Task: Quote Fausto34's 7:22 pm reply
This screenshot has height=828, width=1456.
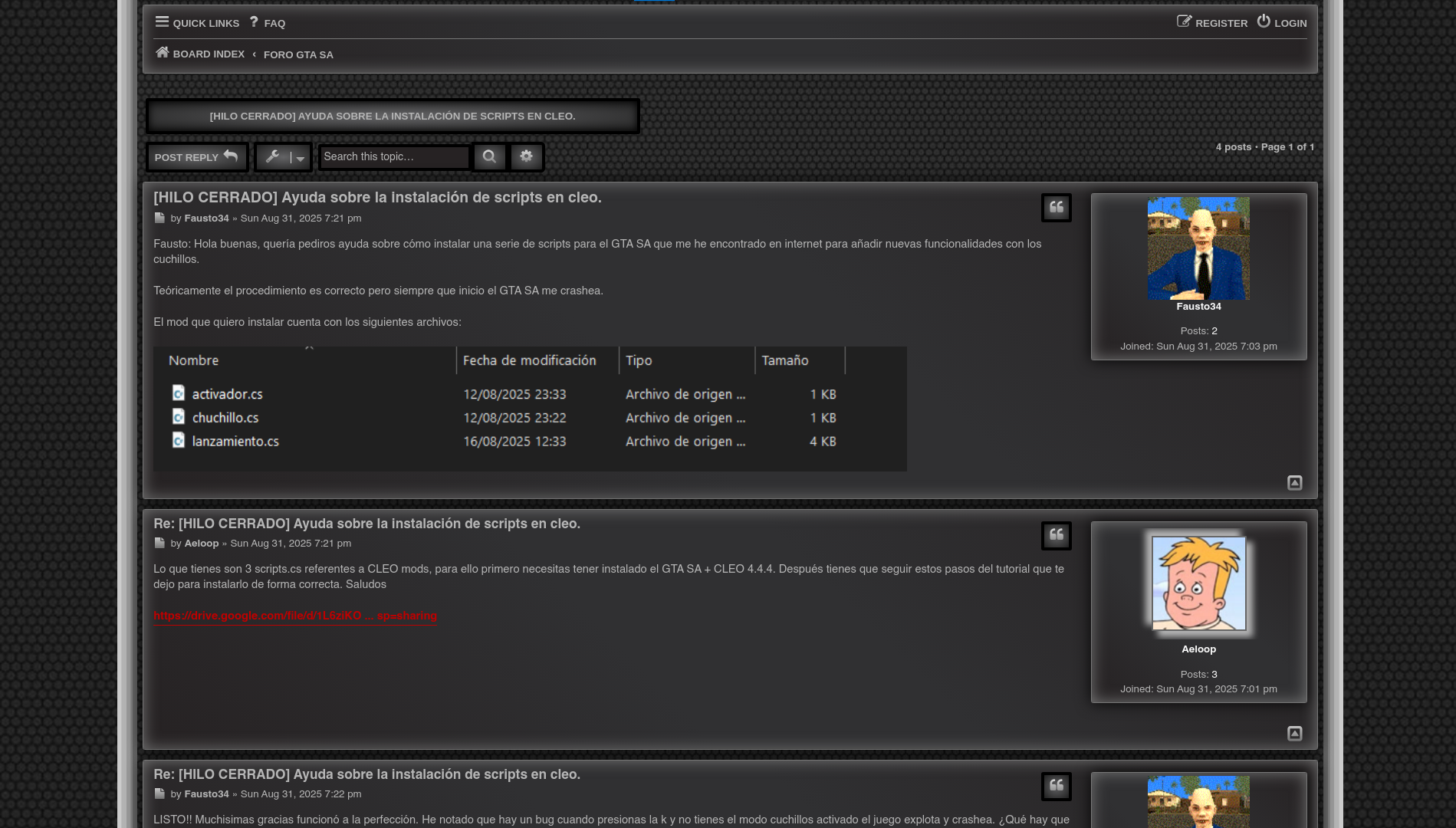Action: [x=1056, y=786]
